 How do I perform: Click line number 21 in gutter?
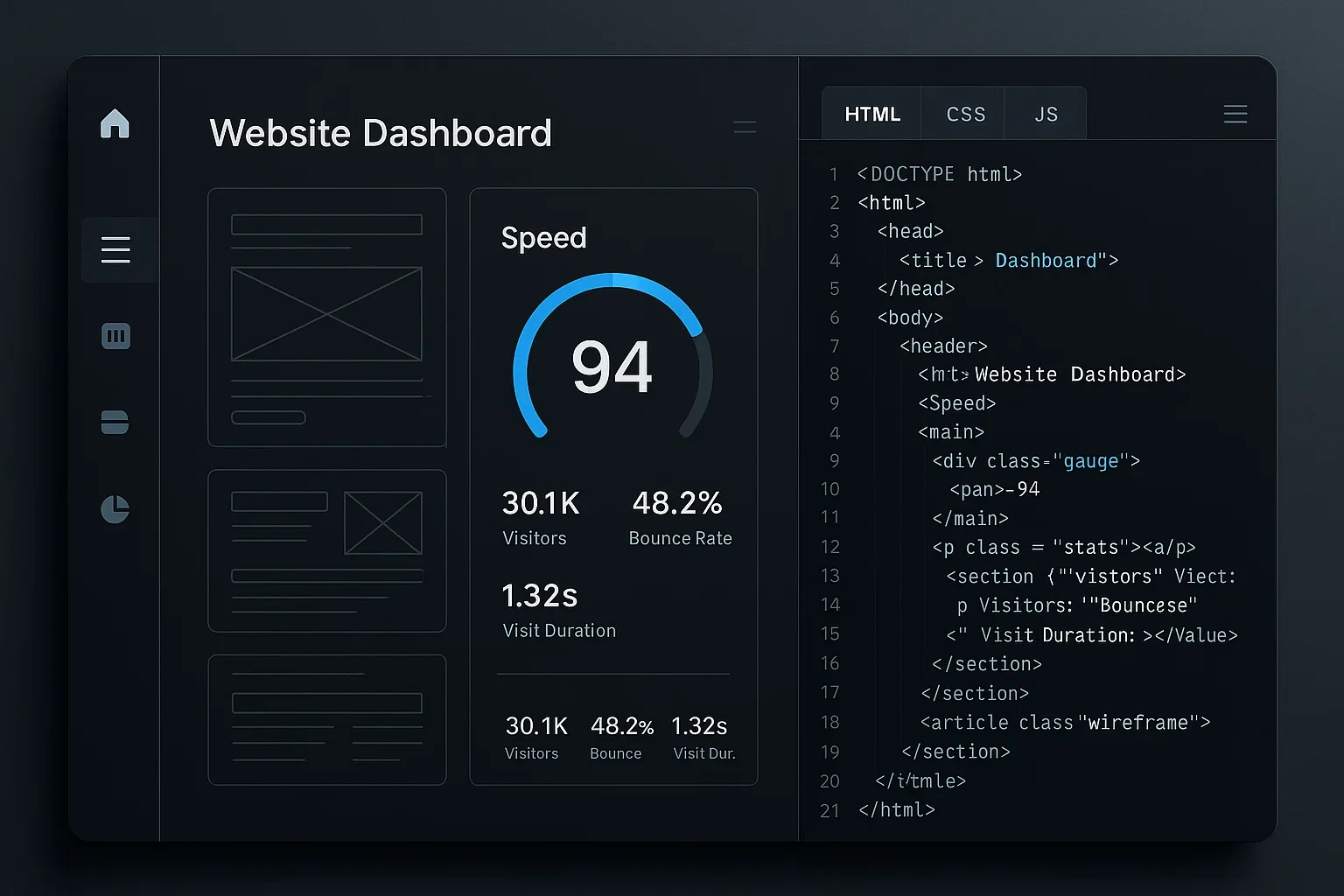(829, 811)
